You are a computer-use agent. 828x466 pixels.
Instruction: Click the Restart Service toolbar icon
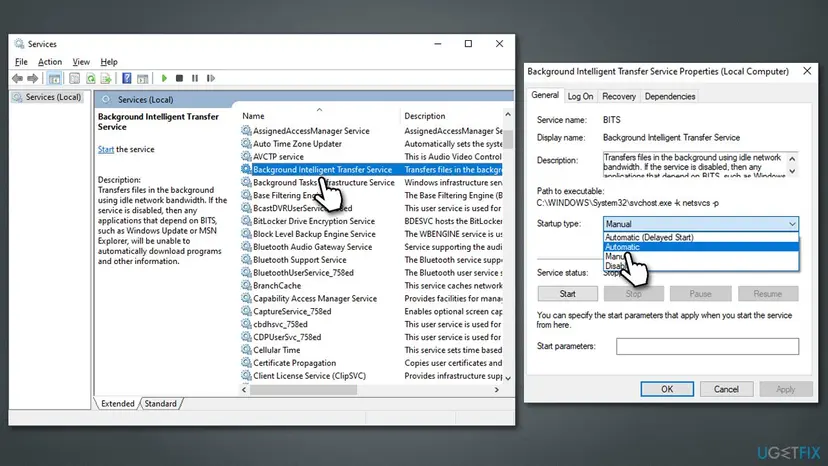click(211, 78)
